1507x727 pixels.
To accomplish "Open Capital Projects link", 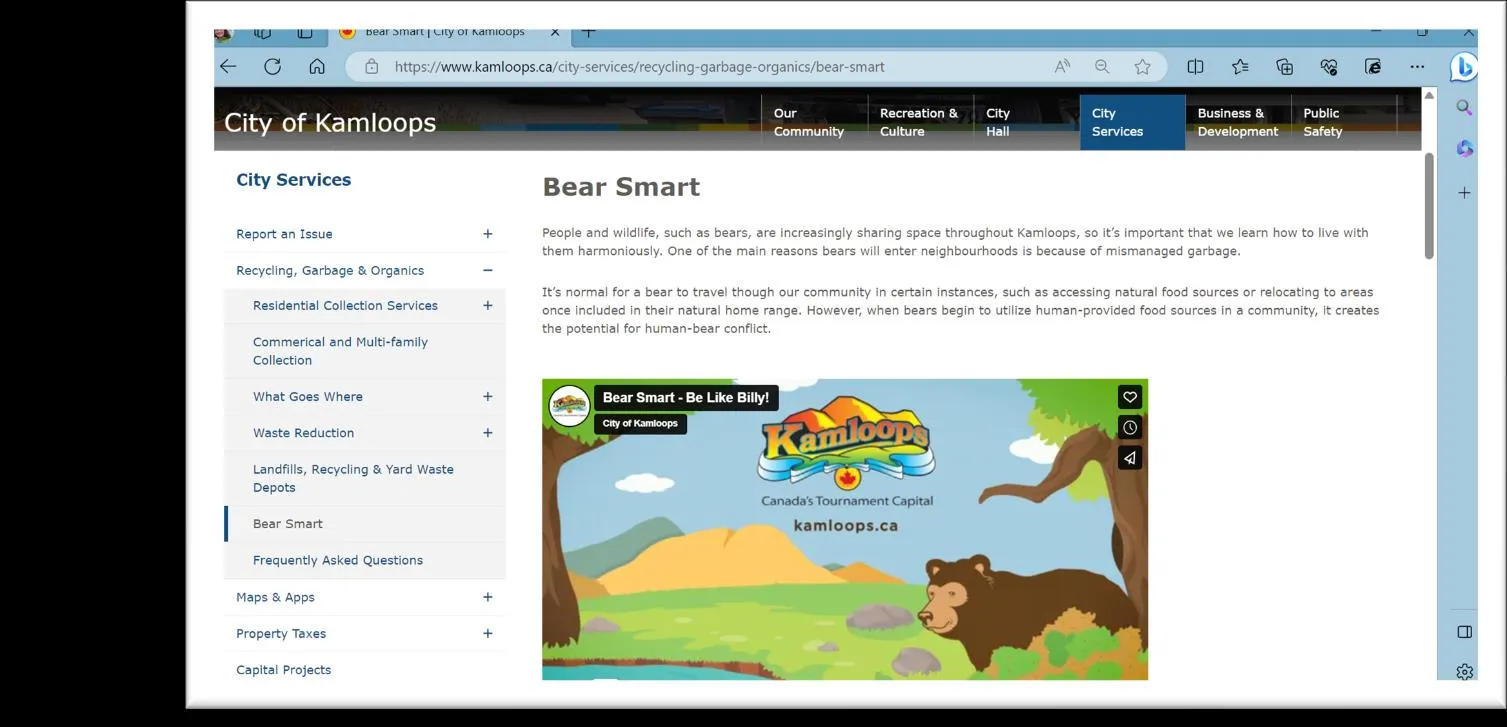I will (x=283, y=670).
